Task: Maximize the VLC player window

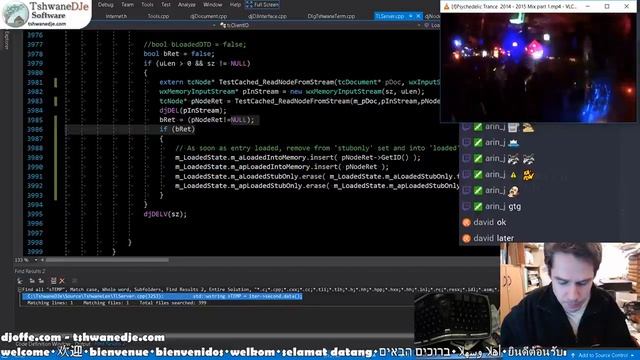Action: [607, 7]
